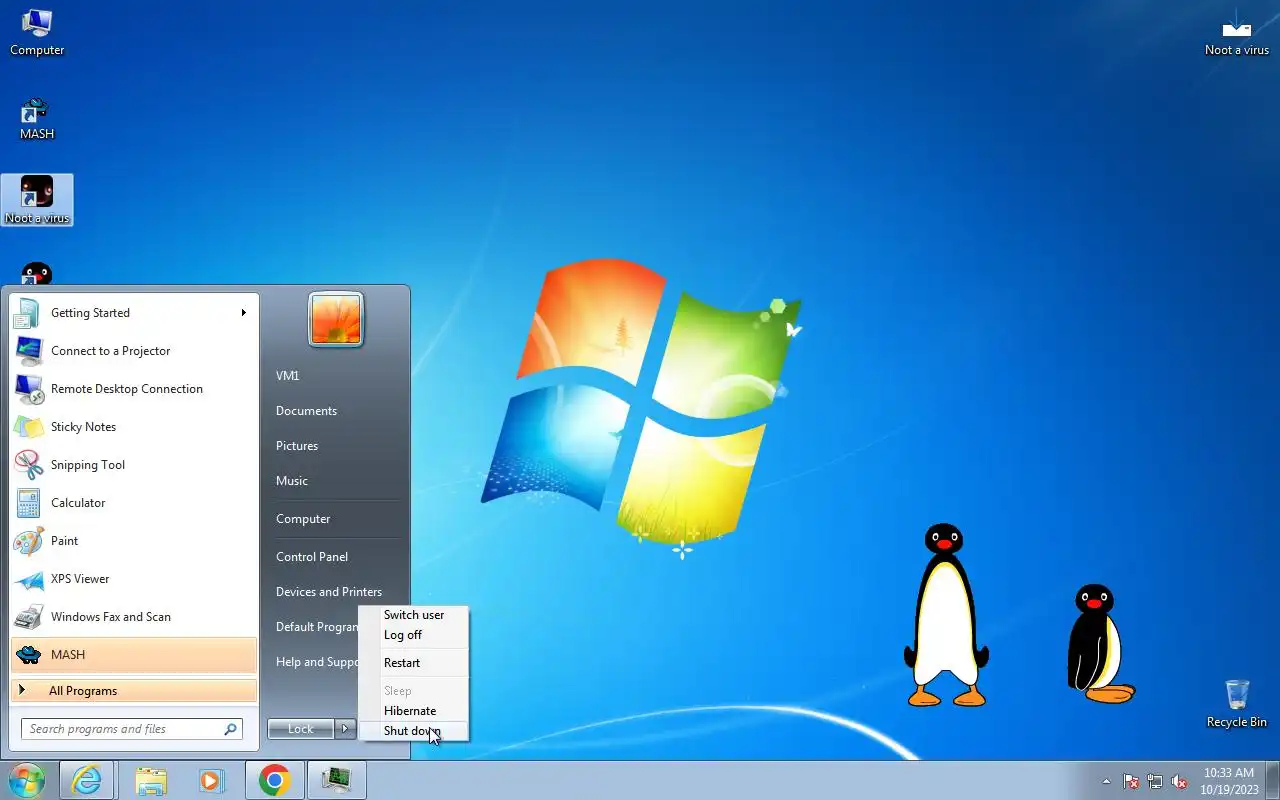Viewport: 1280px width, 800px height.
Task: Click the Show desktop strip at taskbar end
Action: pyautogui.click(x=1273, y=780)
